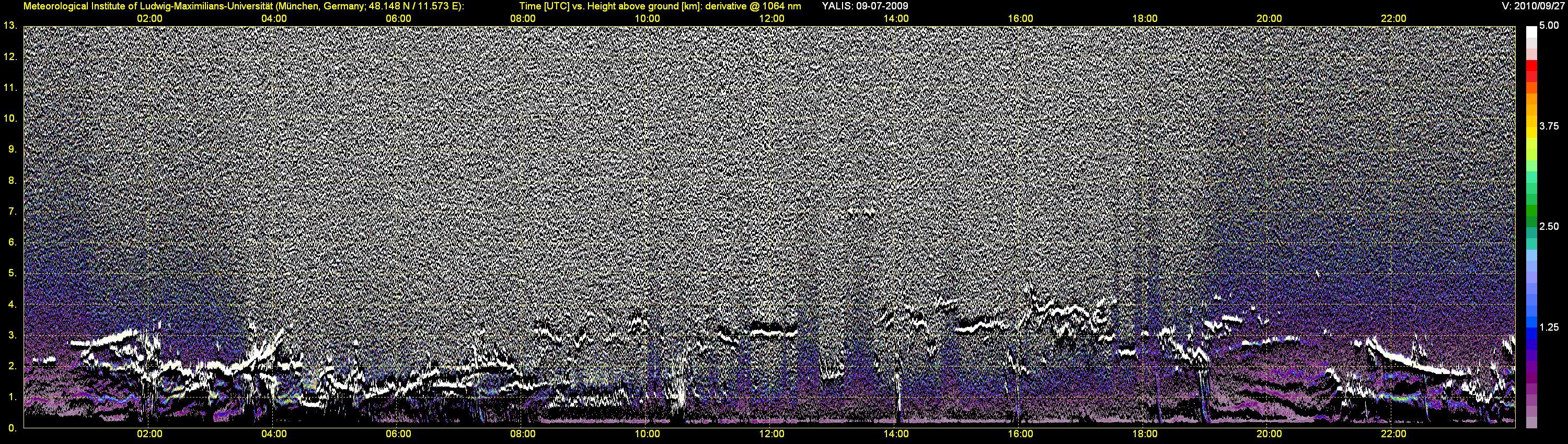Click the 0. km height axis label
1568x444 pixels.
pyautogui.click(x=12, y=428)
